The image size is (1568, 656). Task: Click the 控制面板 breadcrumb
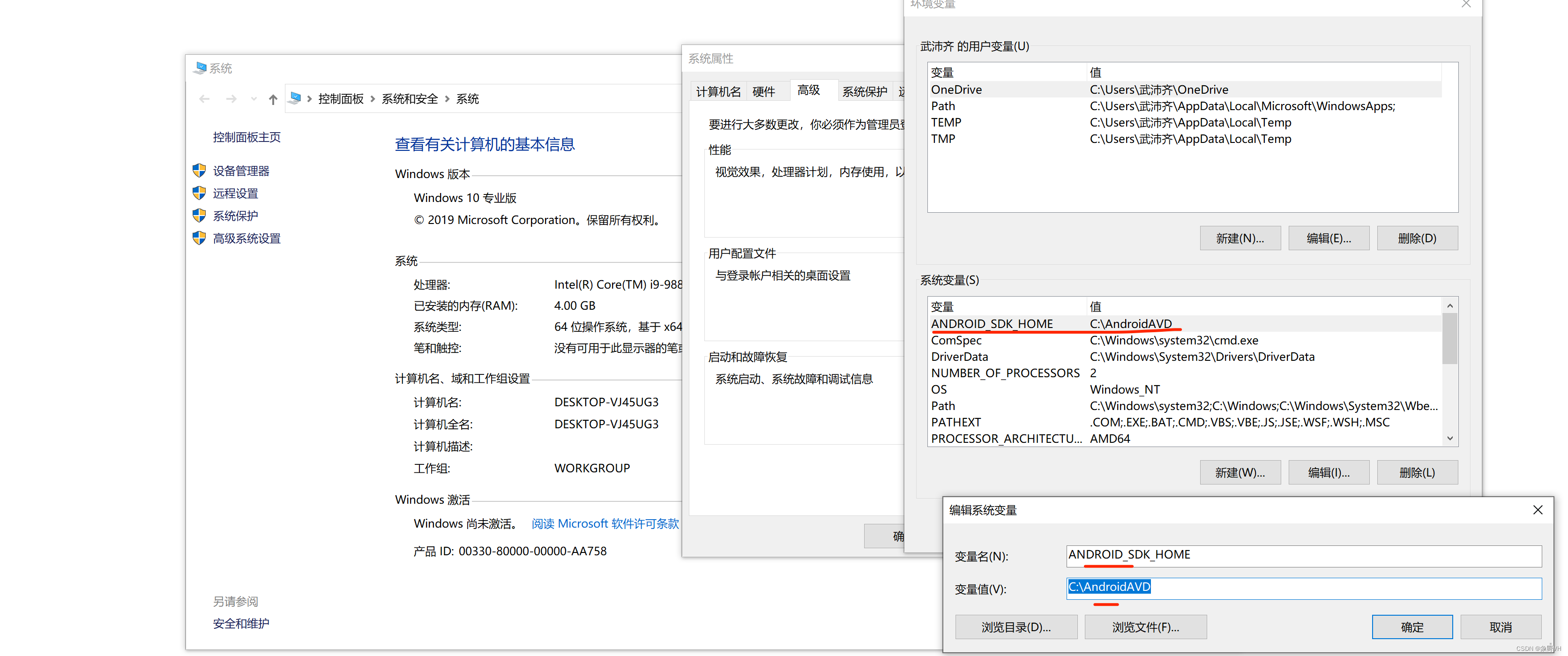tap(341, 98)
